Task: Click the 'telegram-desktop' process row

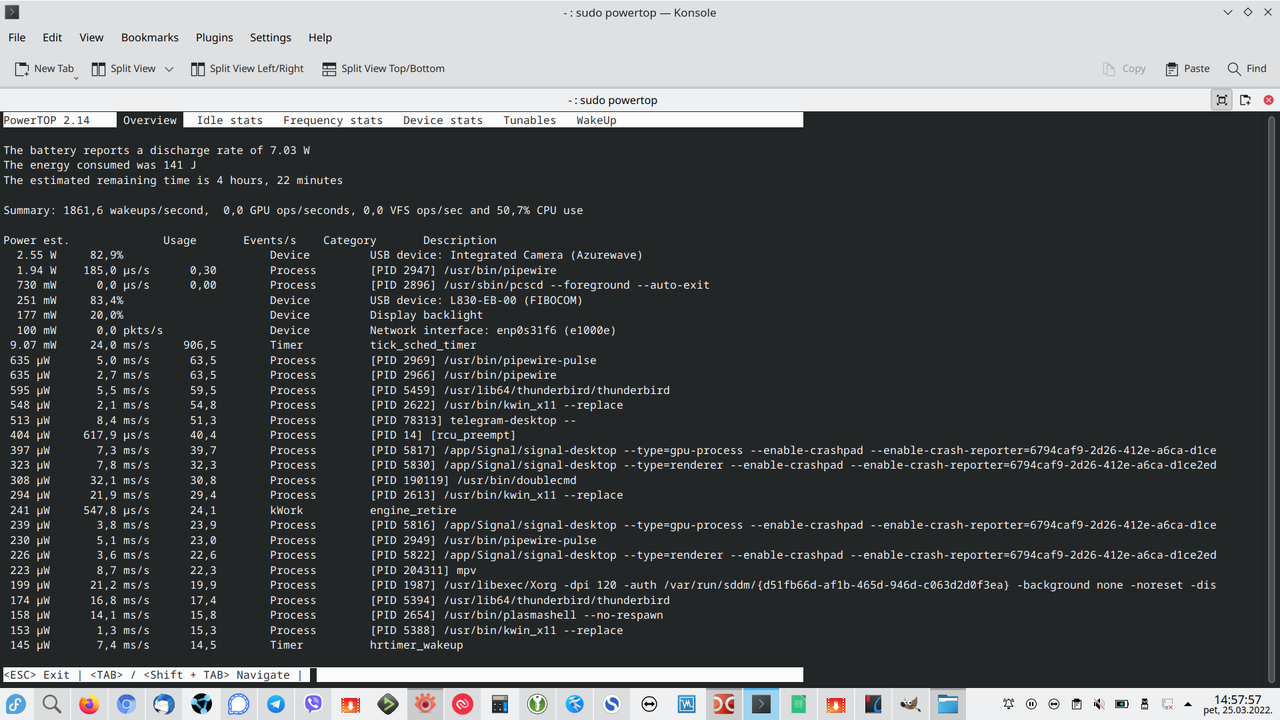Action: (293, 420)
